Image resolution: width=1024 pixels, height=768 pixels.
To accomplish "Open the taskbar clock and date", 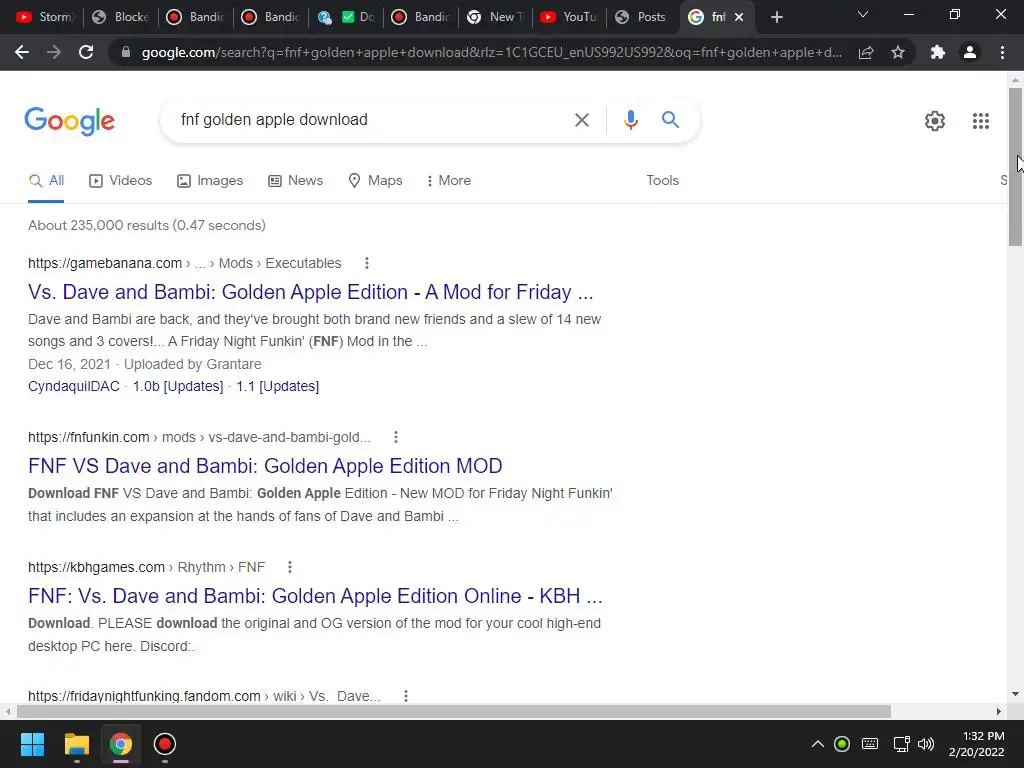I will tap(976, 744).
